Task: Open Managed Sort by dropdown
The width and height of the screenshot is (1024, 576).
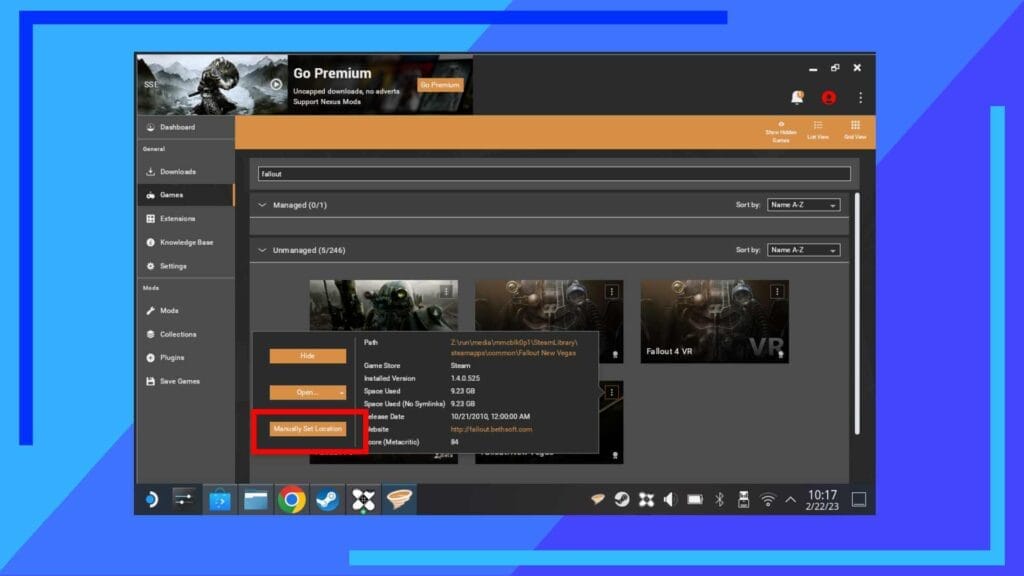Action: click(803, 205)
